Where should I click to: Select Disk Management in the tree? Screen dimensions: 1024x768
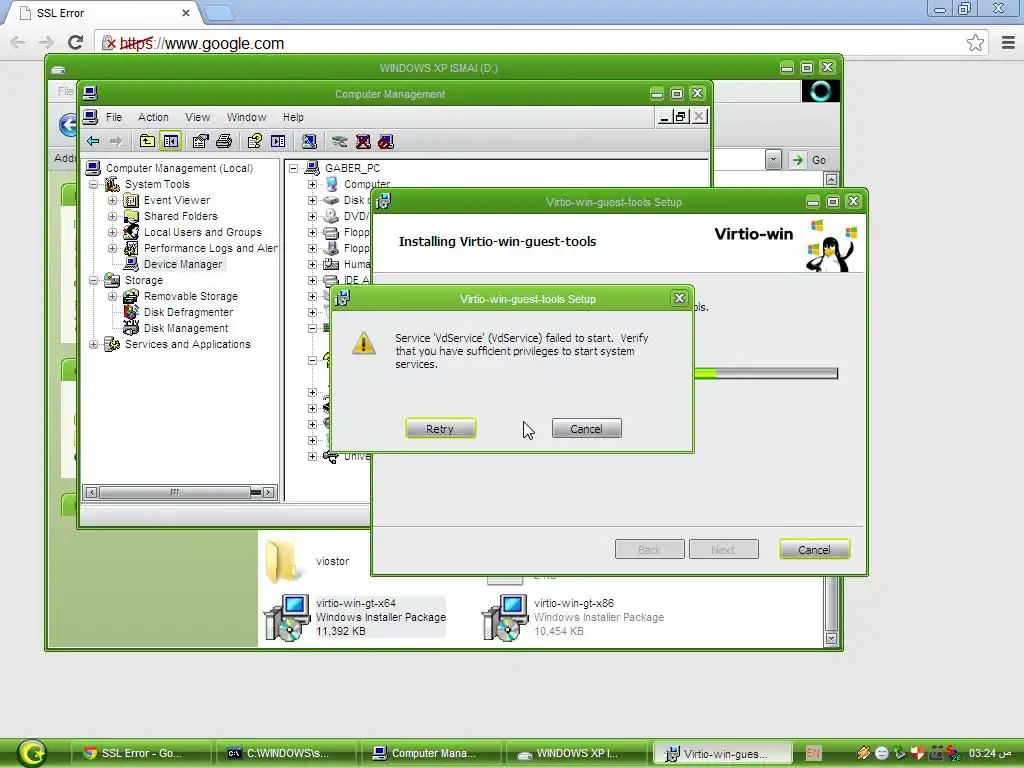coord(186,328)
